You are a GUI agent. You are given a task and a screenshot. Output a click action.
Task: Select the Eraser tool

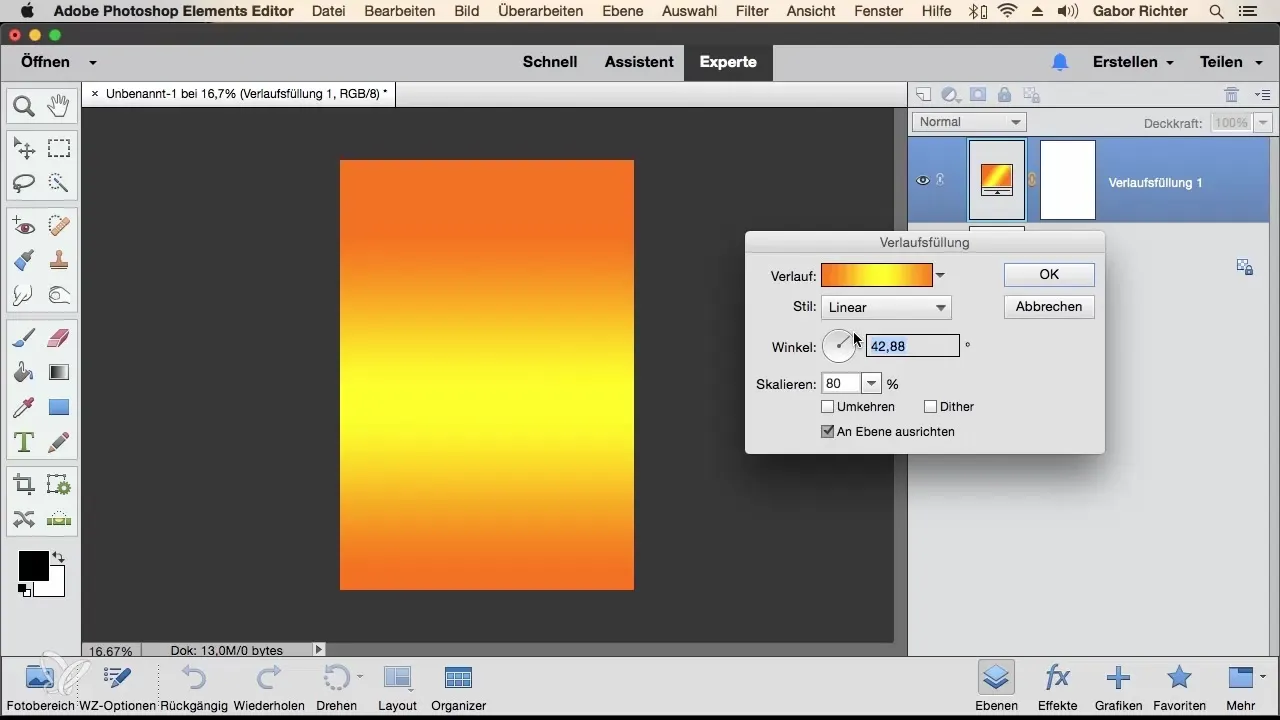(58, 338)
